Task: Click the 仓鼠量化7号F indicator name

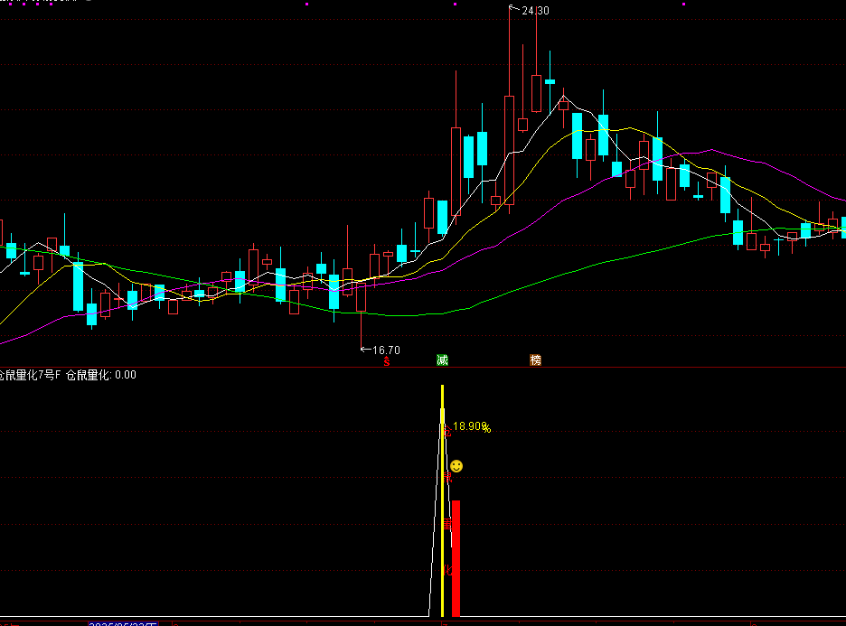Action: pos(31,375)
